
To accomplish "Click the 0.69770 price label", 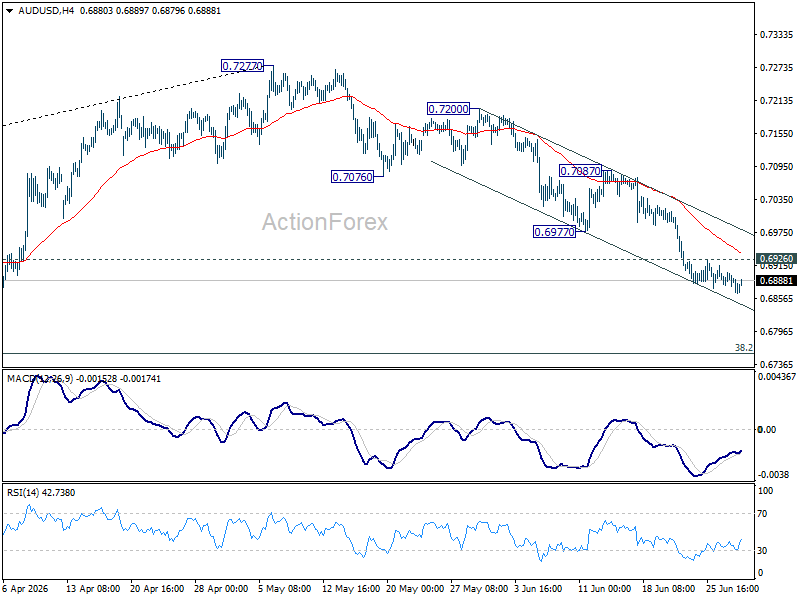I will tap(554, 232).
